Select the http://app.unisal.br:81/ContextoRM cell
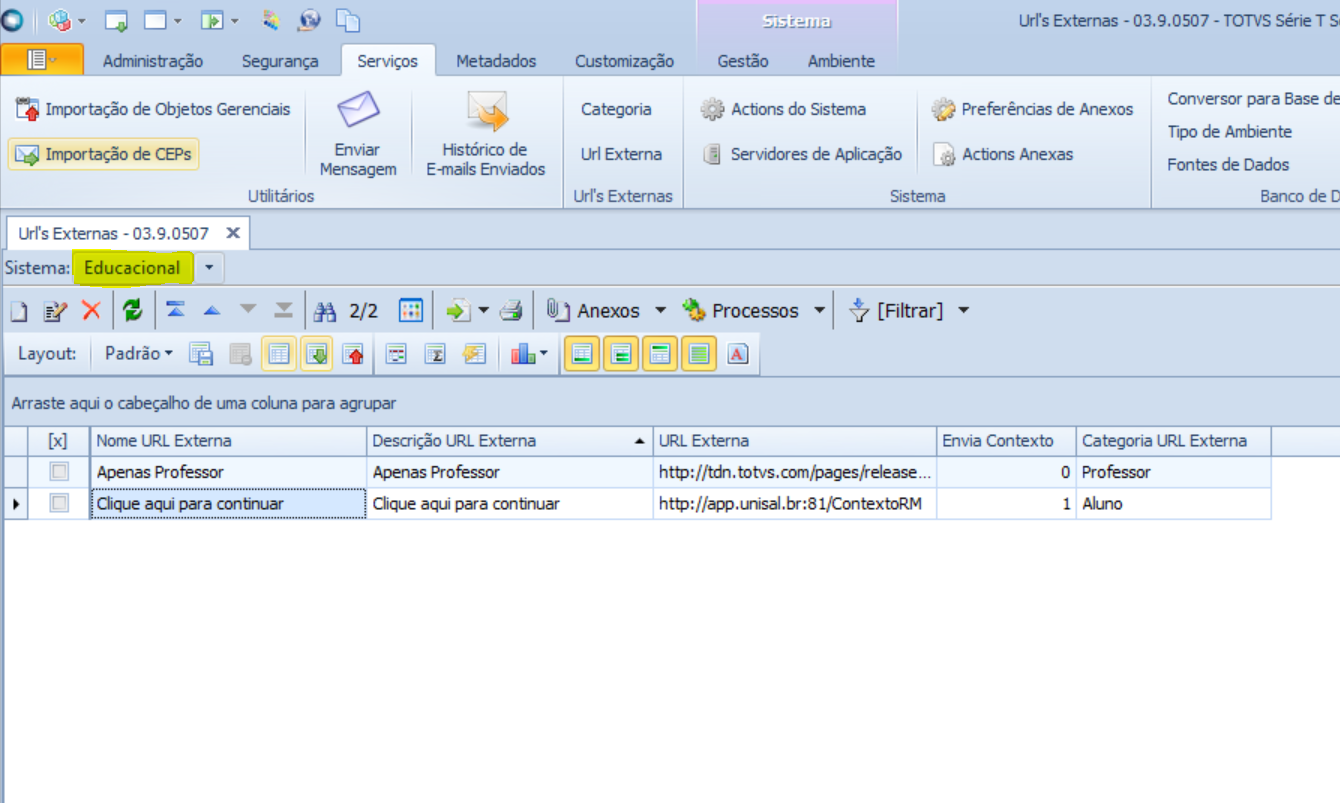The width and height of the screenshot is (1340, 803). pyautogui.click(x=794, y=504)
